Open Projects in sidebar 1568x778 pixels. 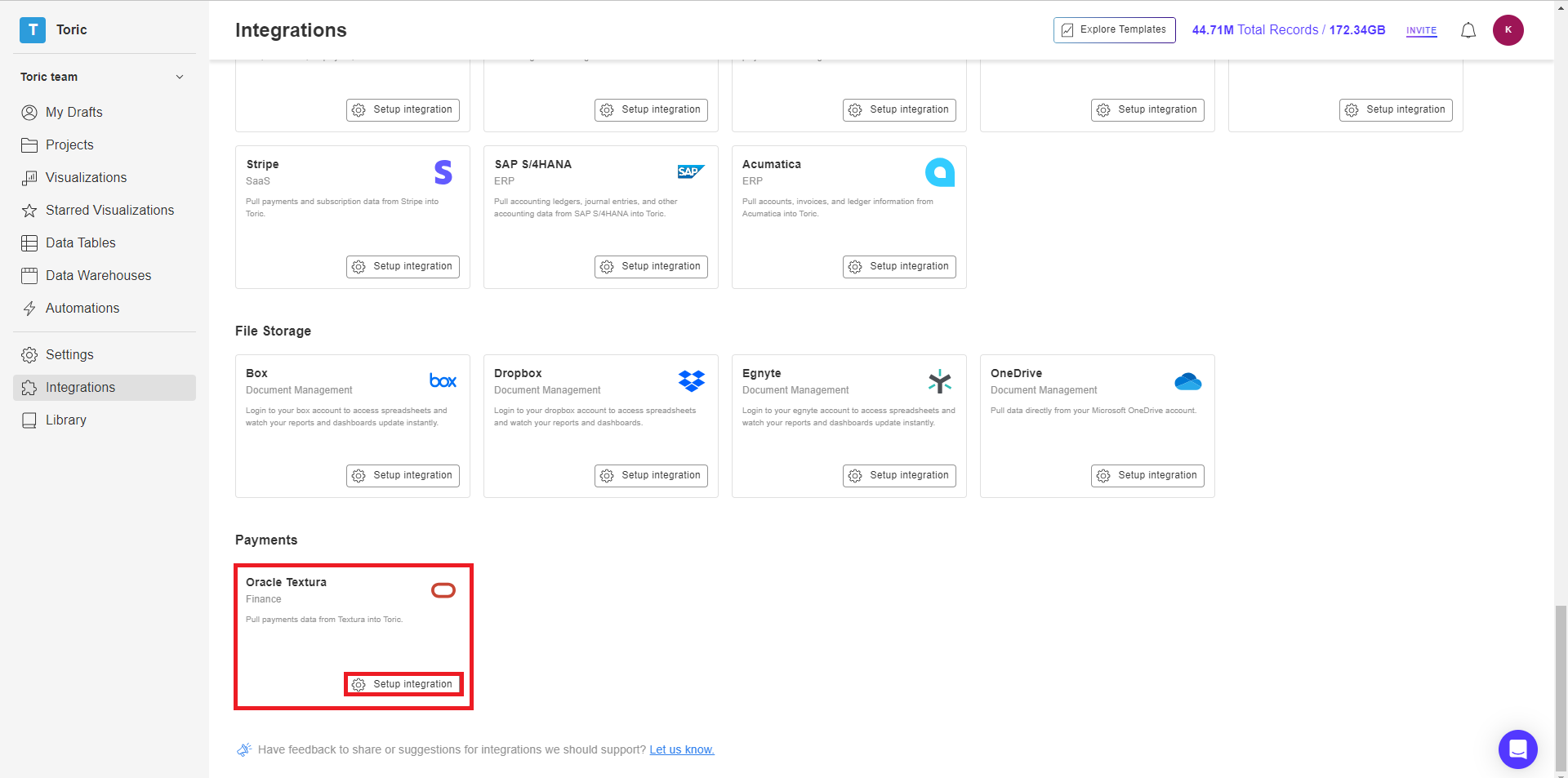[105, 144]
